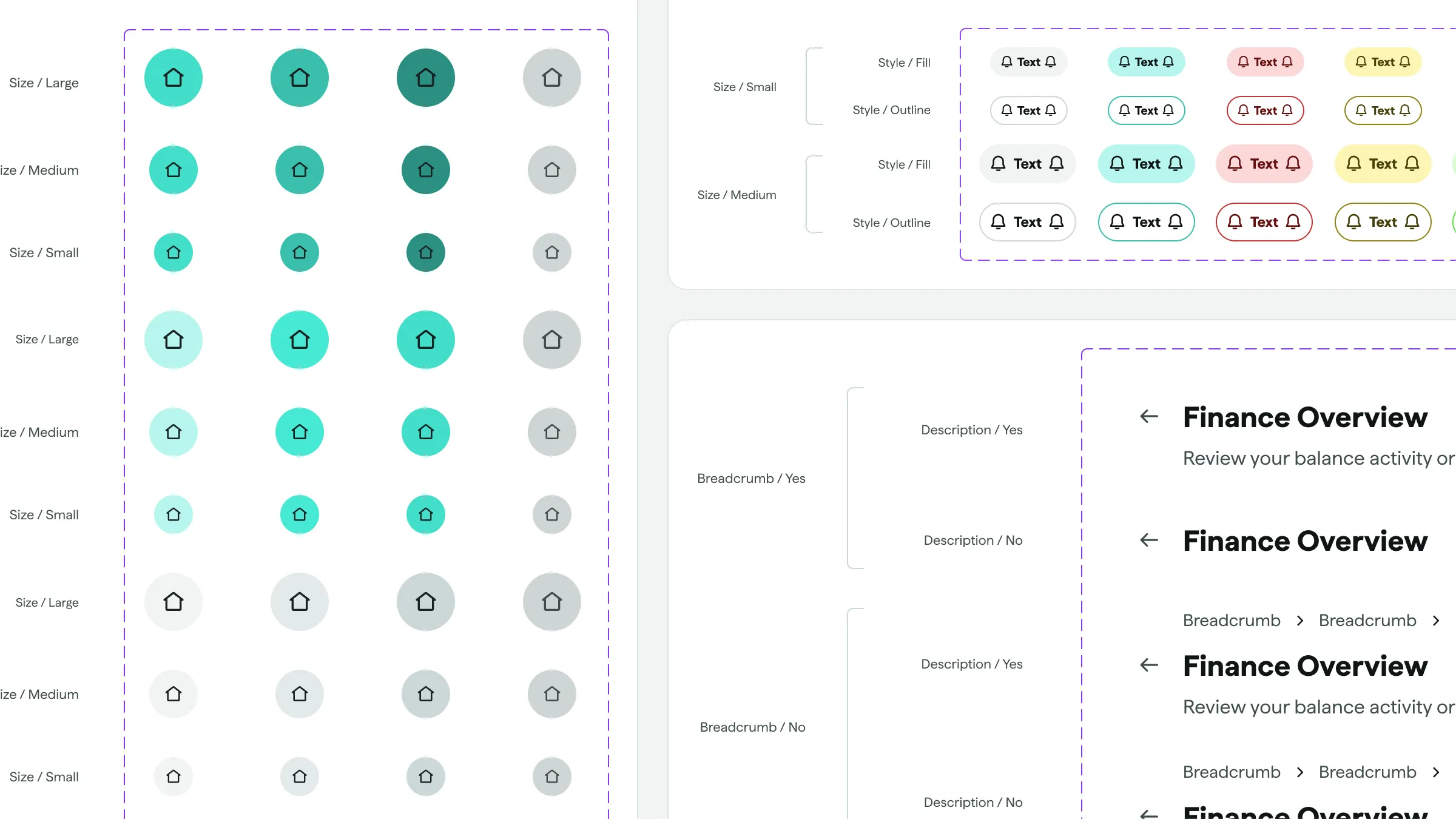Viewport: 1456px width, 819px height.
Task: Click the chevron following the second Breadcrumb
Action: coord(1437,620)
